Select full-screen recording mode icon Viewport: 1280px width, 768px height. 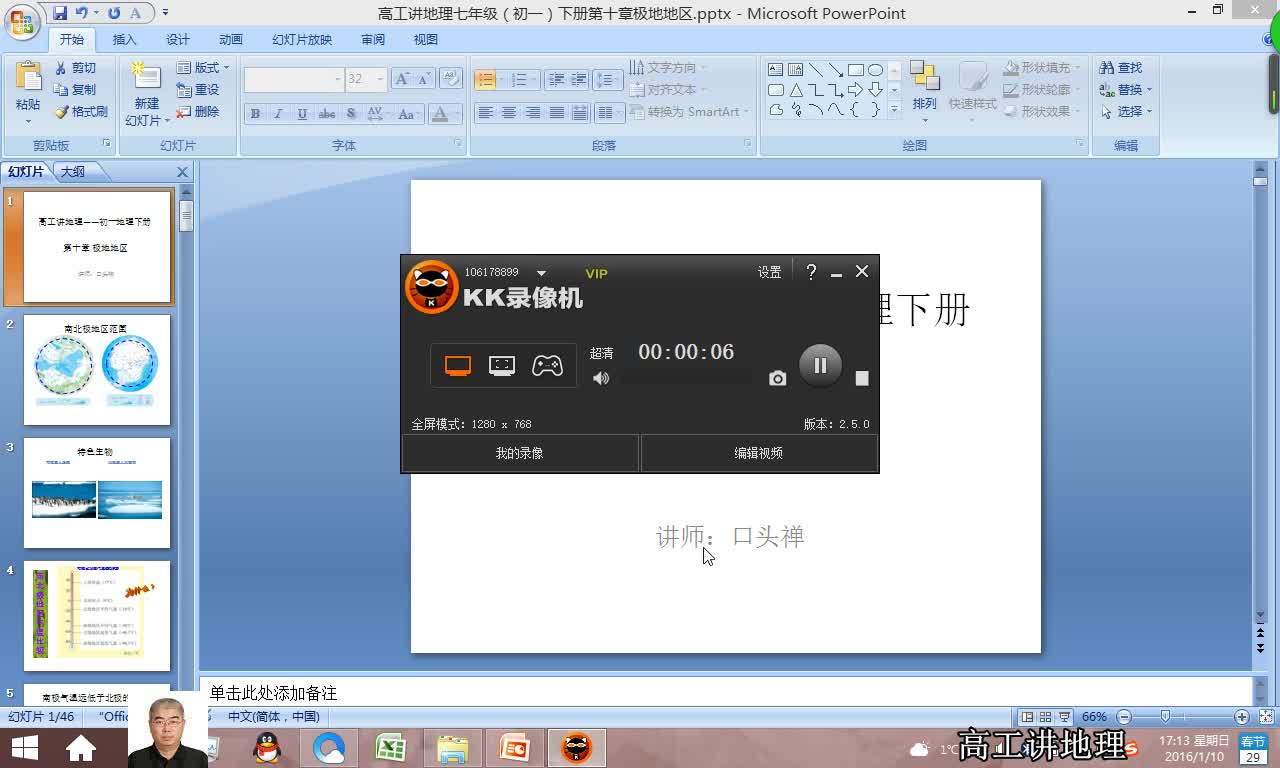(458, 366)
